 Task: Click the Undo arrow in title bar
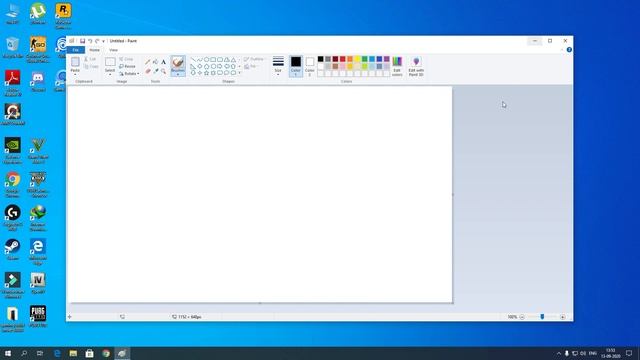click(x=90, y=41)
